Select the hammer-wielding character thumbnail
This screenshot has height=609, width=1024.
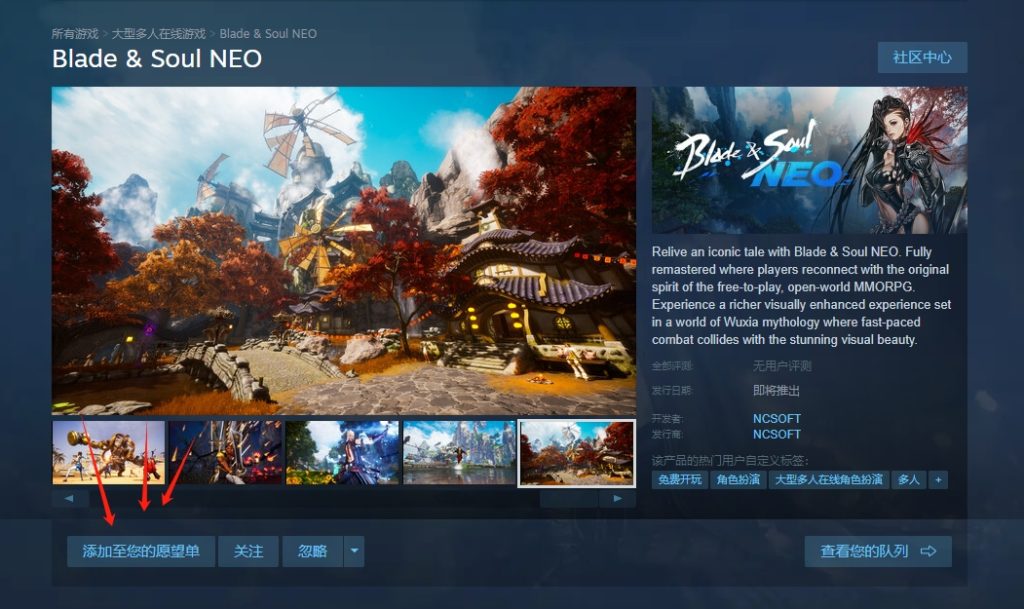108,452
